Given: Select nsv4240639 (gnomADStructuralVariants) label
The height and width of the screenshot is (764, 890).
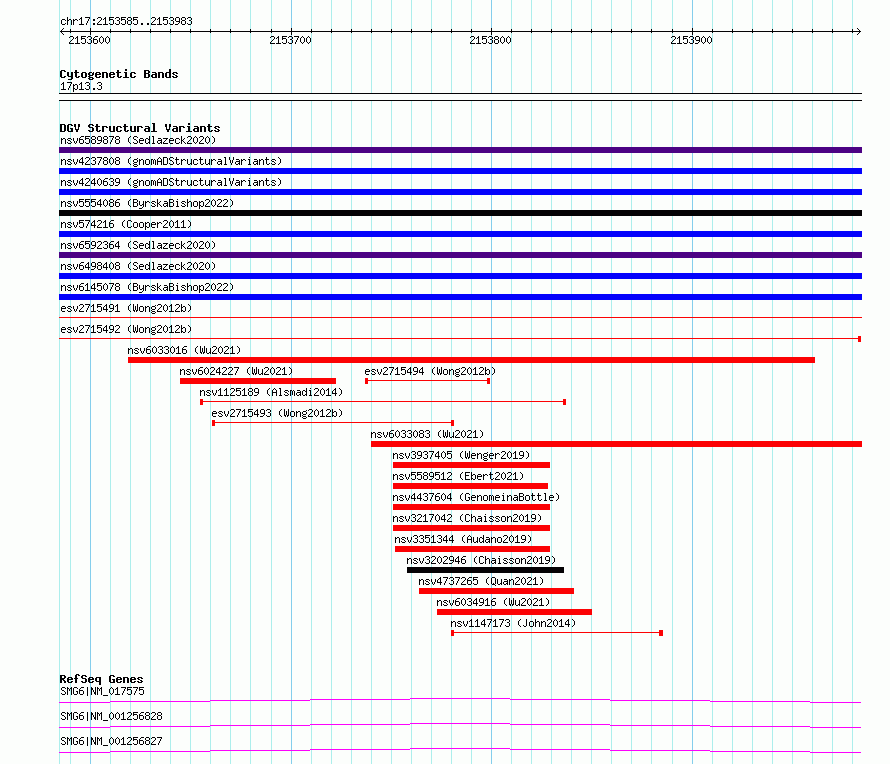Looking at the screenshot, I should coord(171,182).
